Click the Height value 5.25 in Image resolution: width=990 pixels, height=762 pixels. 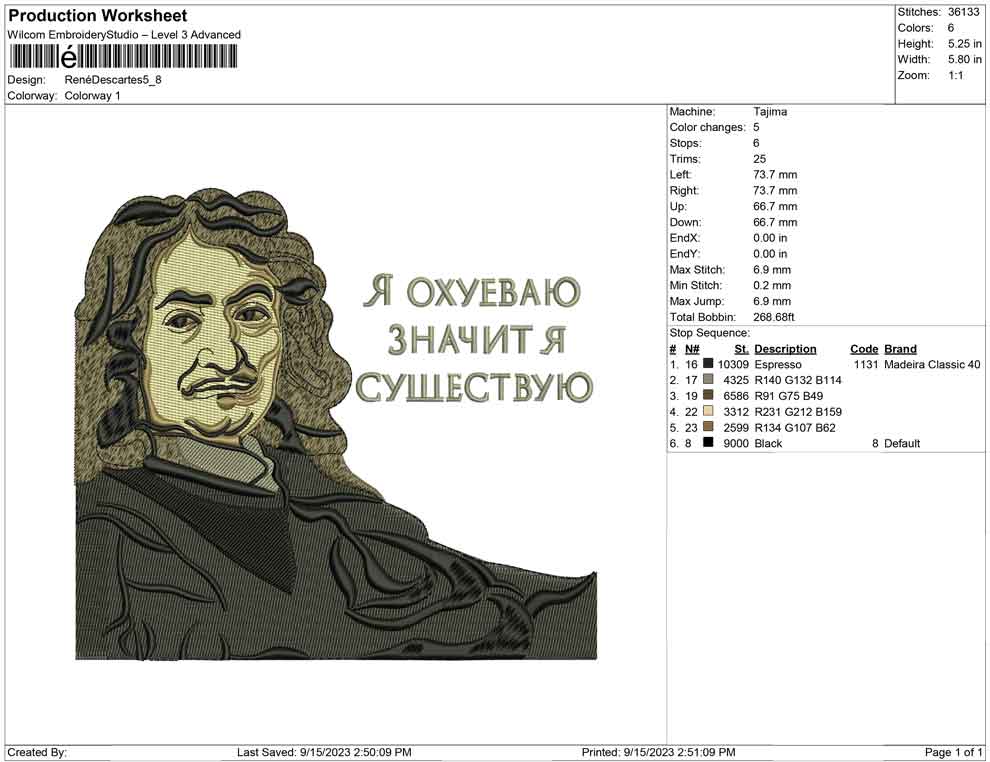(x=965, y=44)
